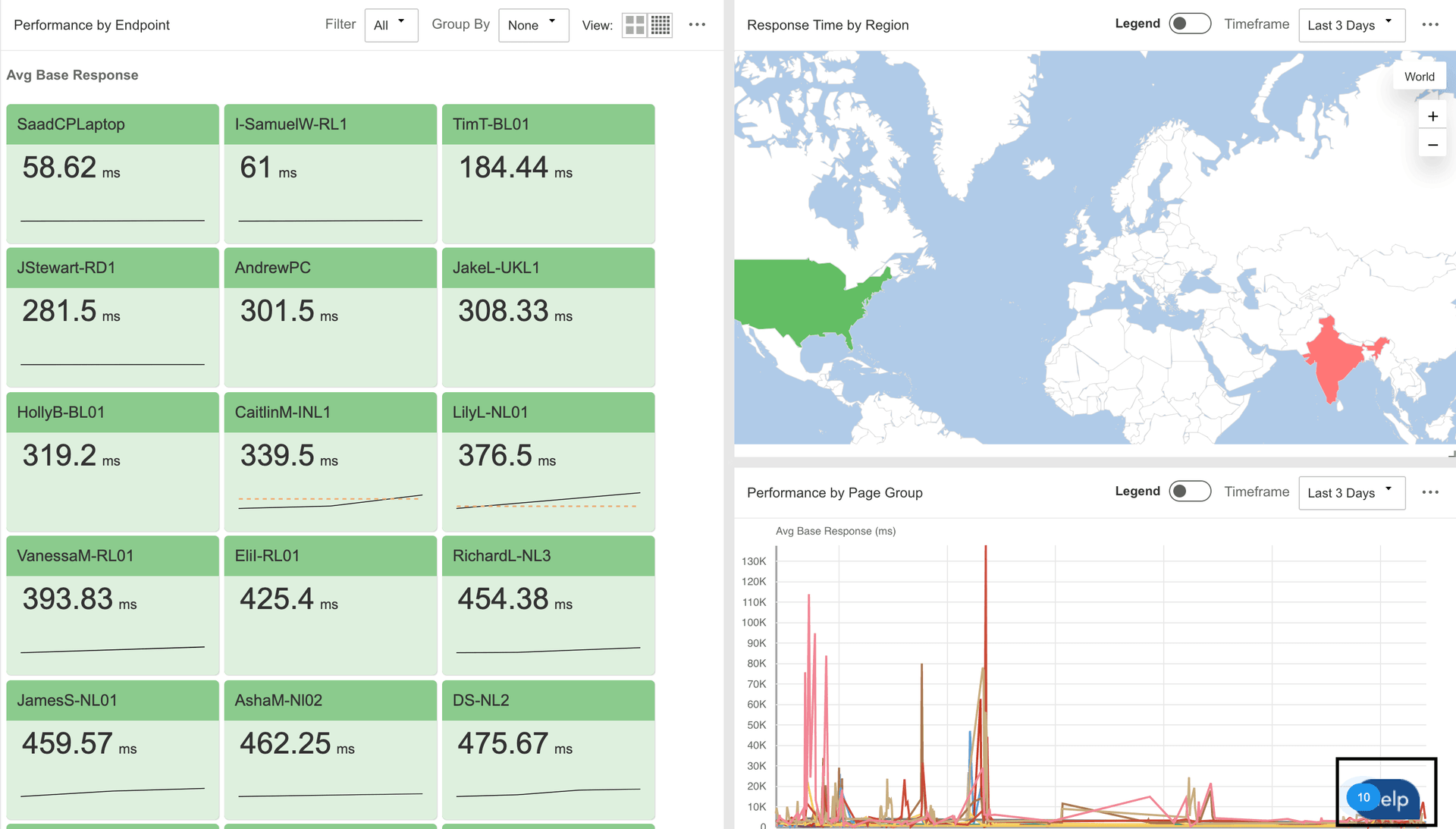
Task: Open the Group By None dropdown
Action: tap(533, 25)
